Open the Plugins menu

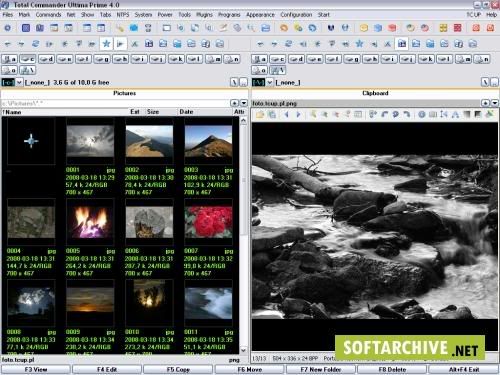coord(204,15)
